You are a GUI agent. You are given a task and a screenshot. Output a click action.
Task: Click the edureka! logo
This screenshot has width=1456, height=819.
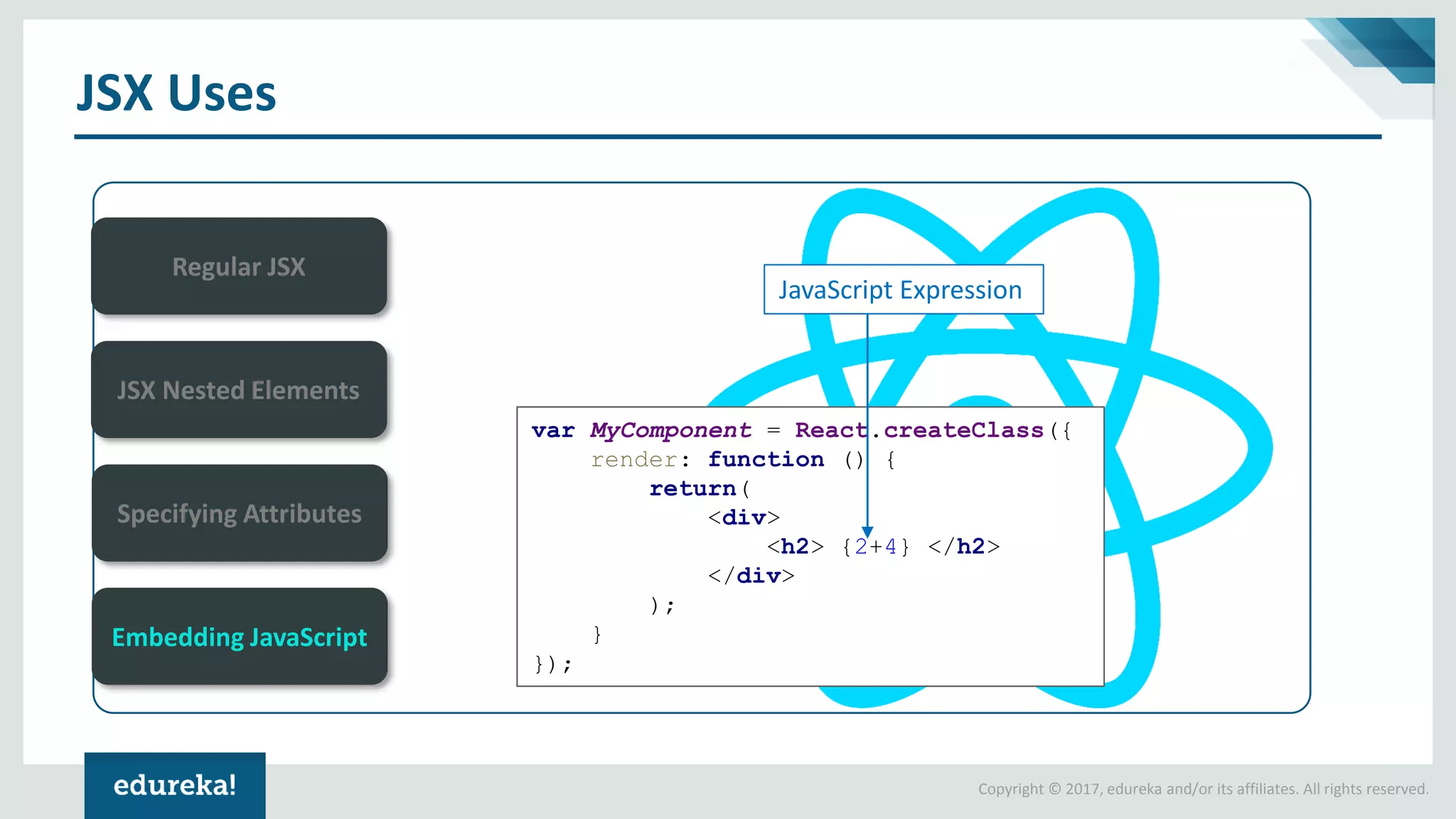click(175, 785)
